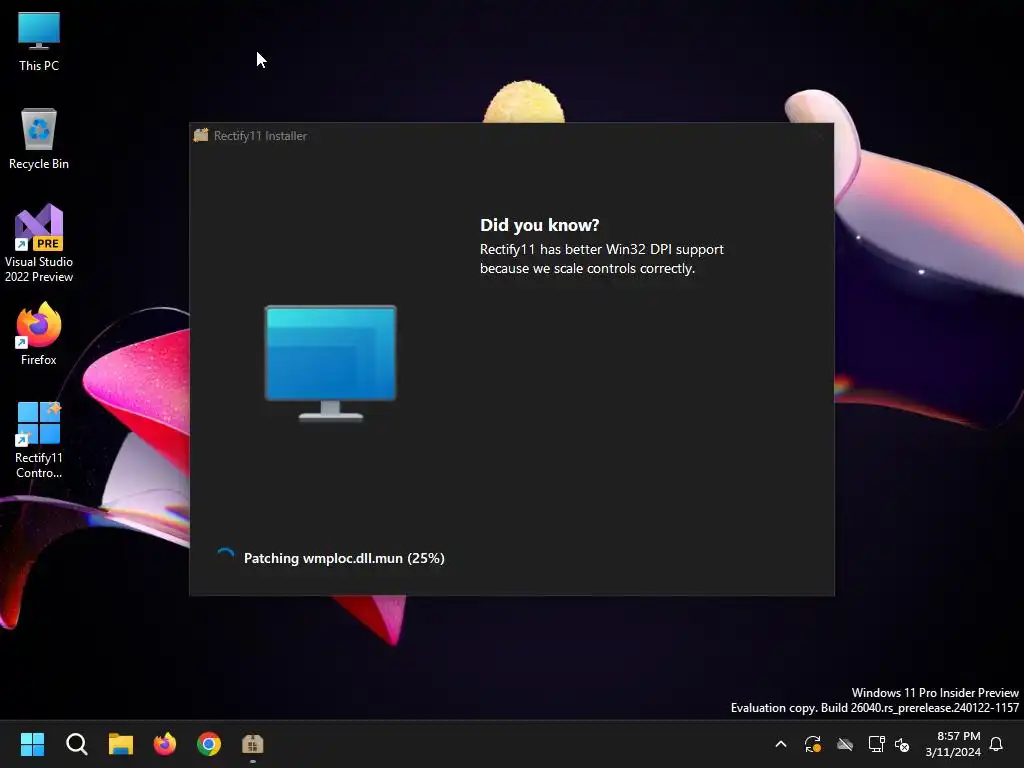Open Firefox from the taskbar
Screen dimensions: 1024x768
(165, 744)
